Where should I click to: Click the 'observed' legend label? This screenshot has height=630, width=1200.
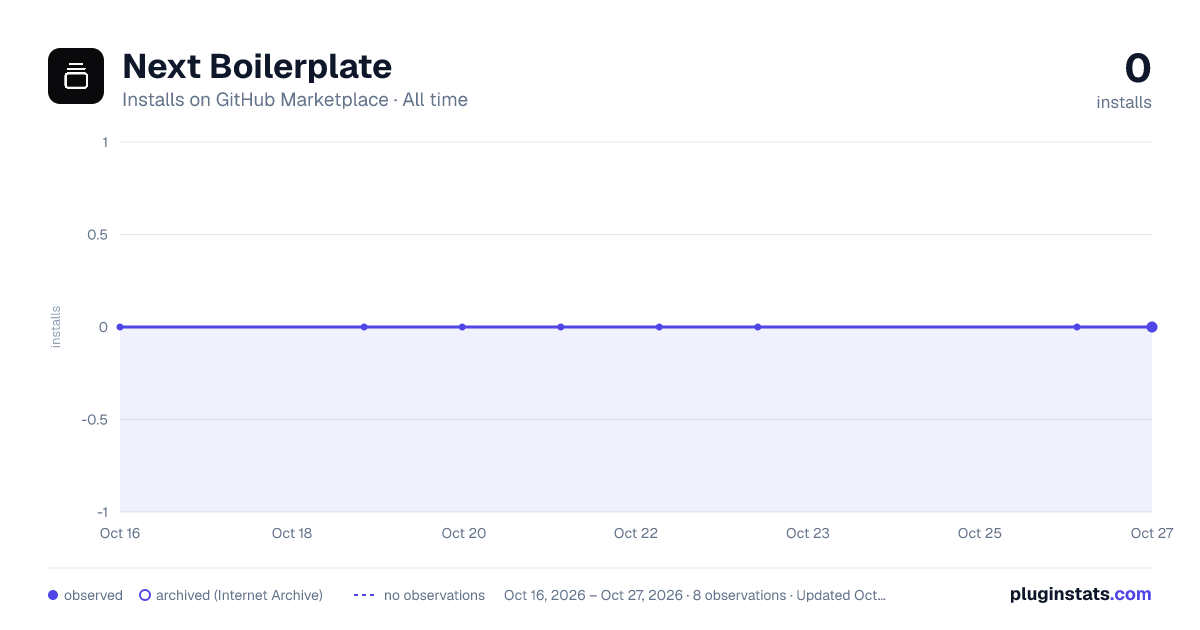pos(93,595)
